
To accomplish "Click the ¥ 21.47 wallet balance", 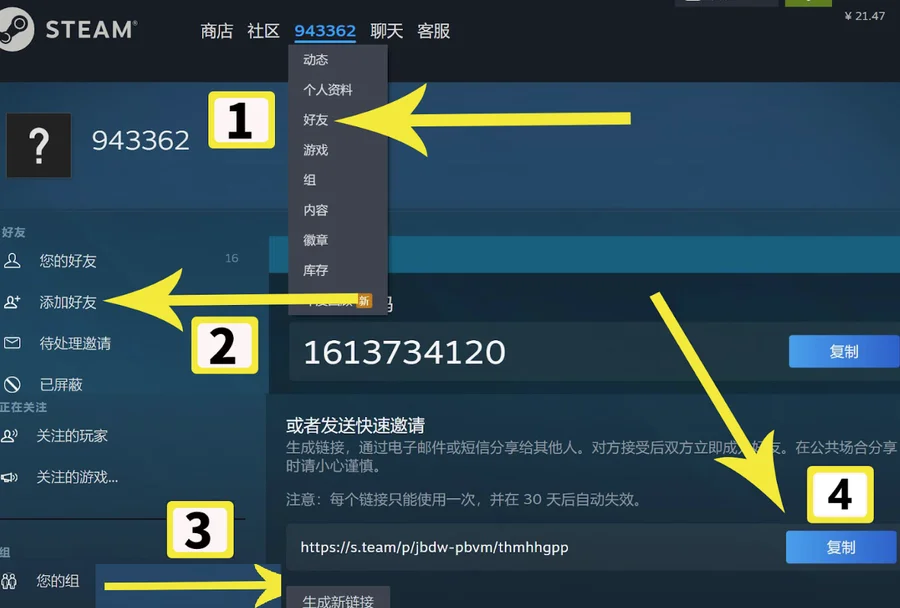I will pos(864,16).
